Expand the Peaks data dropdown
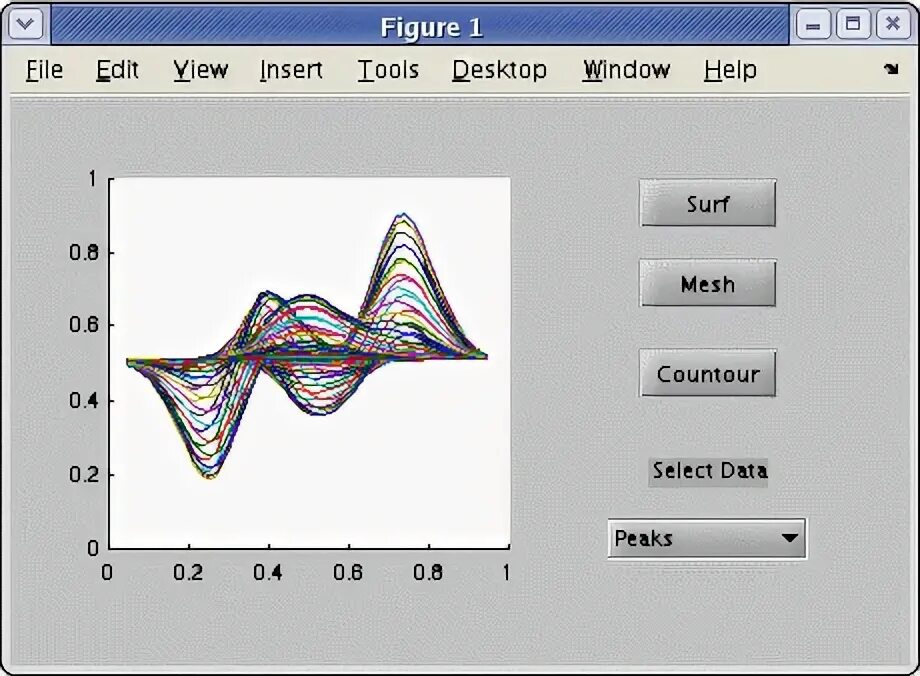The width and height of the screenshot is (920, 676). pos(707,538)
